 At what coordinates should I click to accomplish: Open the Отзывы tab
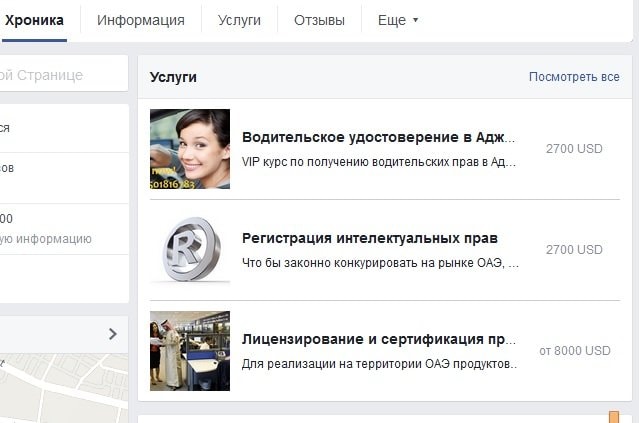pyautogui.click(x=319, y=20)
